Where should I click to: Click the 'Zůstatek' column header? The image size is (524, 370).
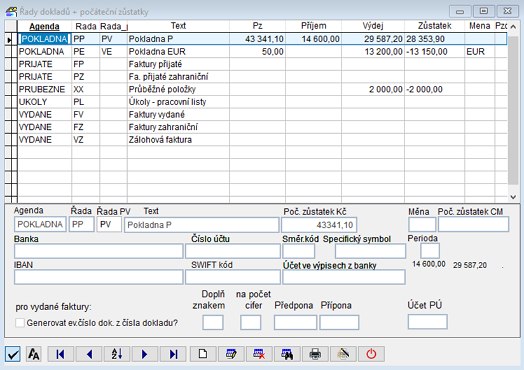[x=434, y=26]
